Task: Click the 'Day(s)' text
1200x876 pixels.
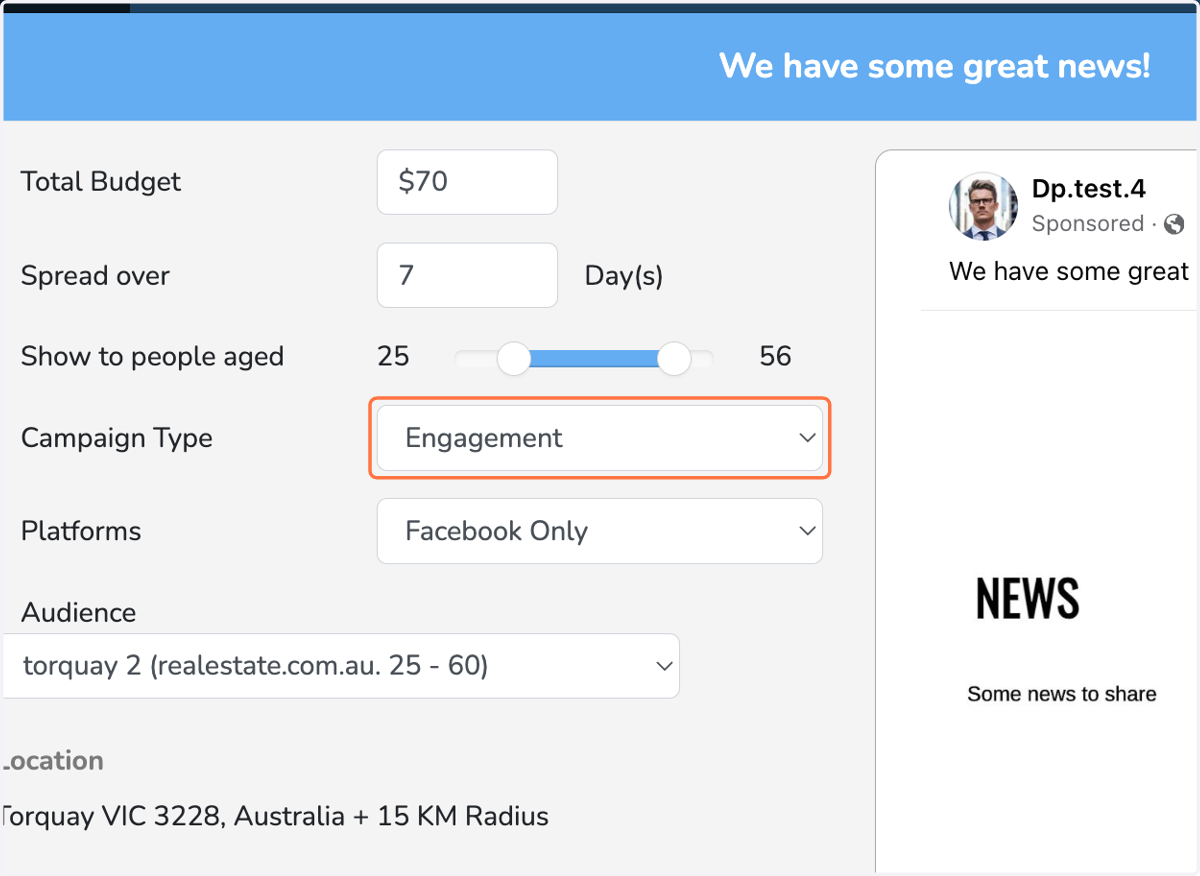Action: point(624,276)
